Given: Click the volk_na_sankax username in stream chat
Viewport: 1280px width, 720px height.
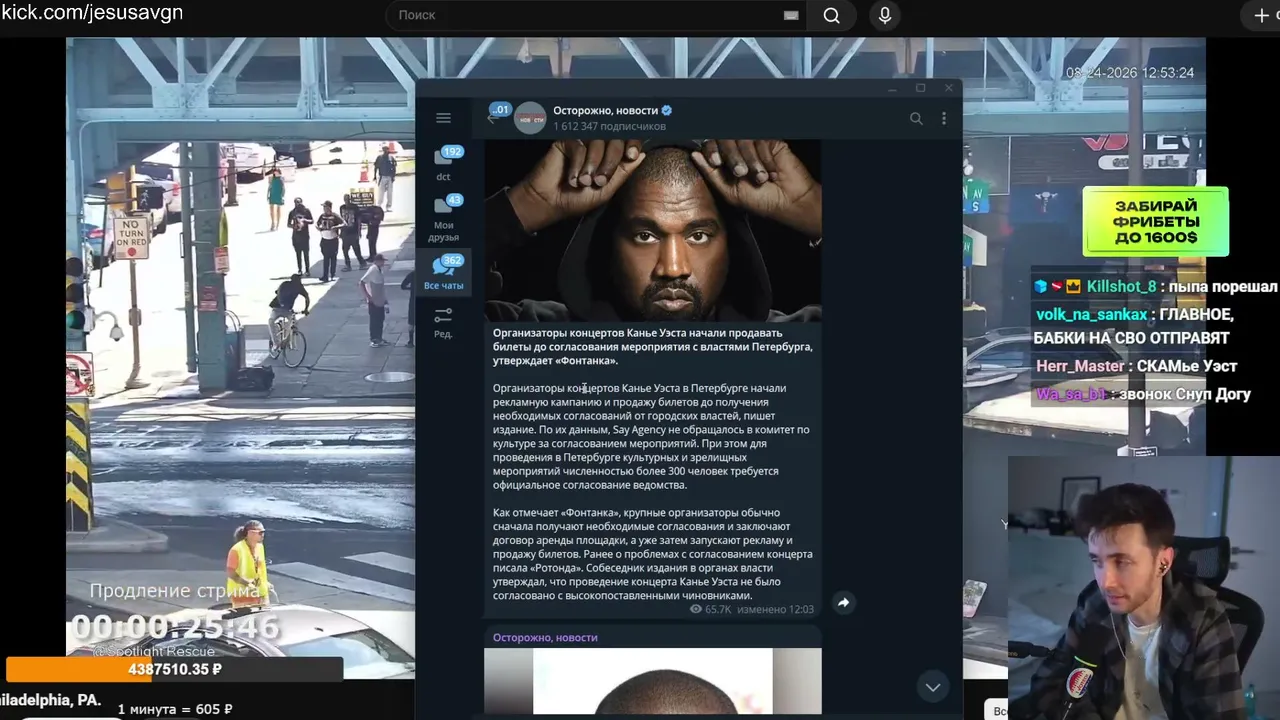Looking at the screenshot, I should 1091,315.
